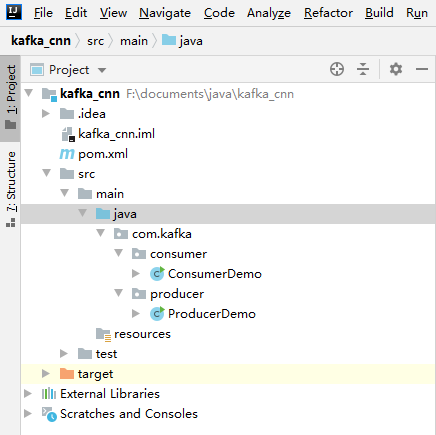Expand the target folder
The height and width of the screenshot is (435, 436).
(46, 374)
